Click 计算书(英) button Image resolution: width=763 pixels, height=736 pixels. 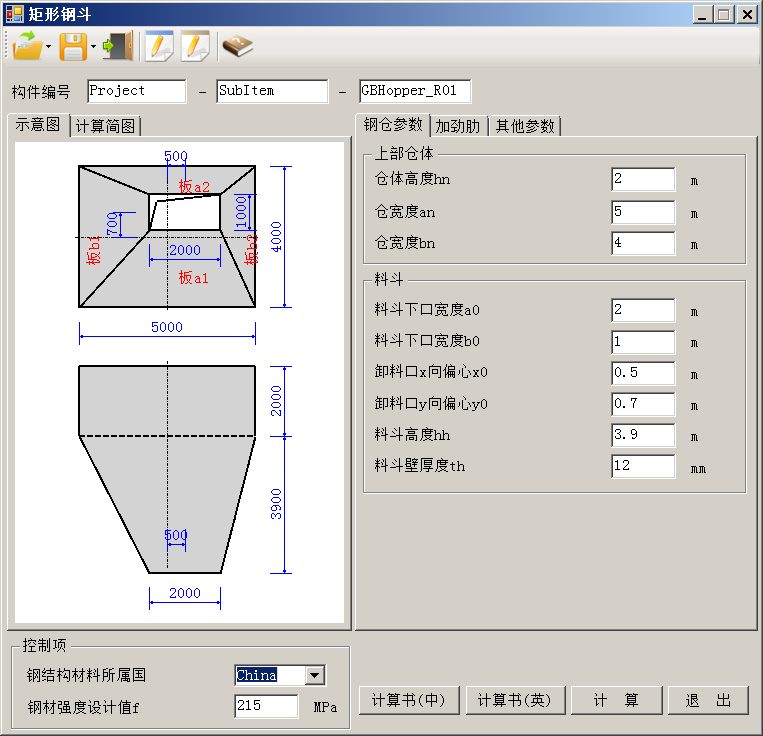[x=515, y=700]
